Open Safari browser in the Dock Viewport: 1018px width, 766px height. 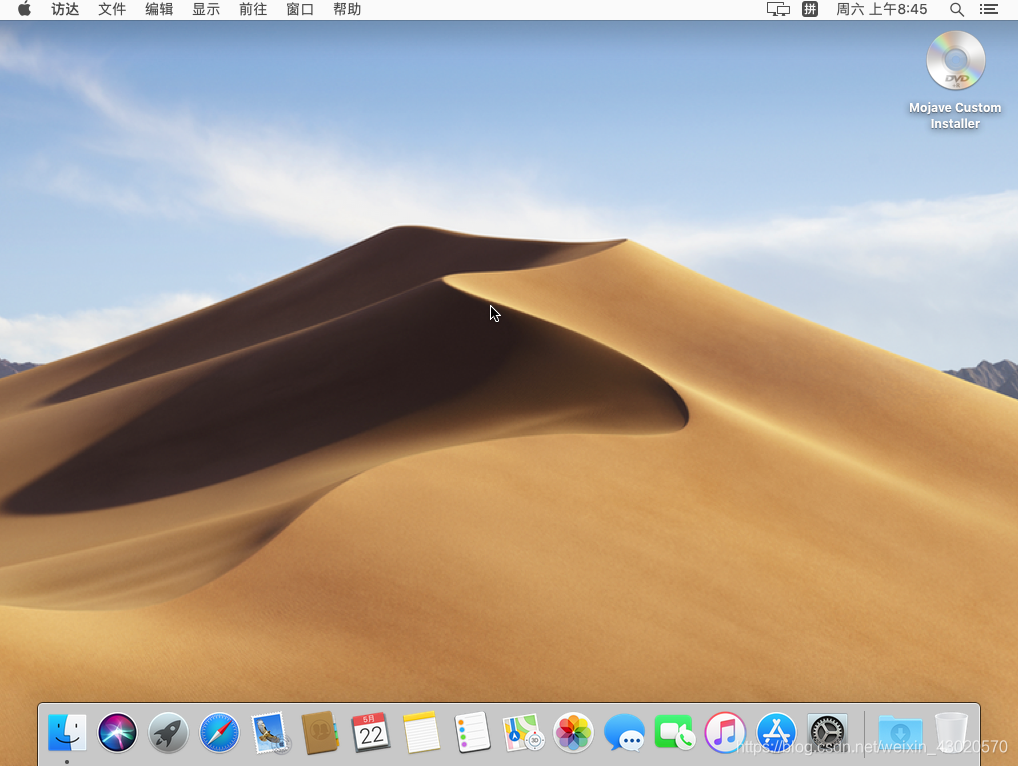[219, 733]
